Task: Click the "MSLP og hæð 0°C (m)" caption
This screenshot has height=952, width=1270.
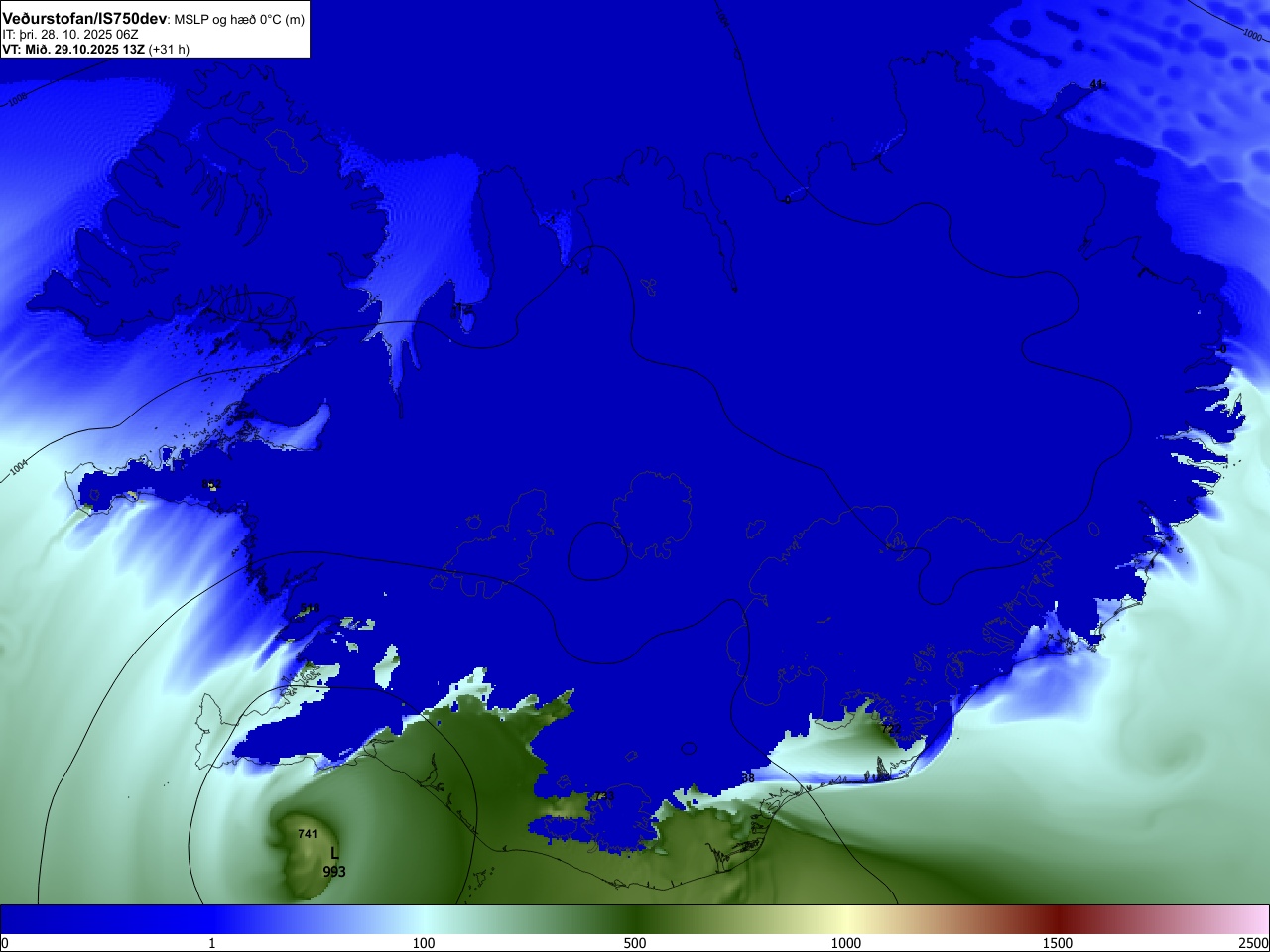Action: pos(239,19)
